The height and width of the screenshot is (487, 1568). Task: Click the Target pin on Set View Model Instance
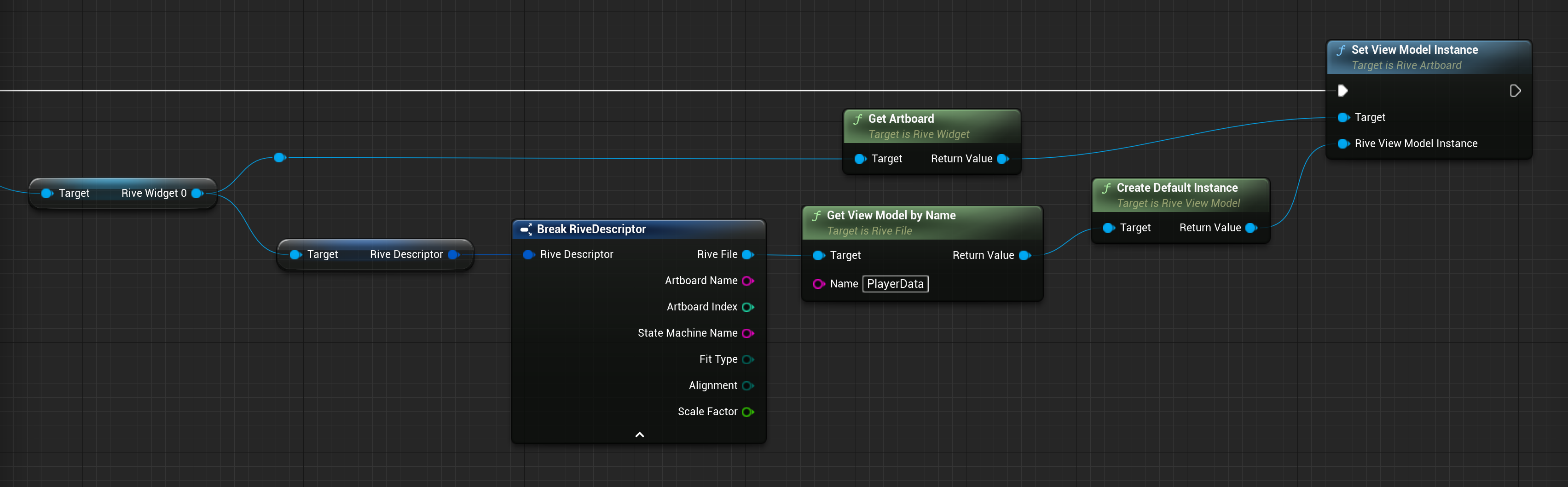click(1343, 117)
